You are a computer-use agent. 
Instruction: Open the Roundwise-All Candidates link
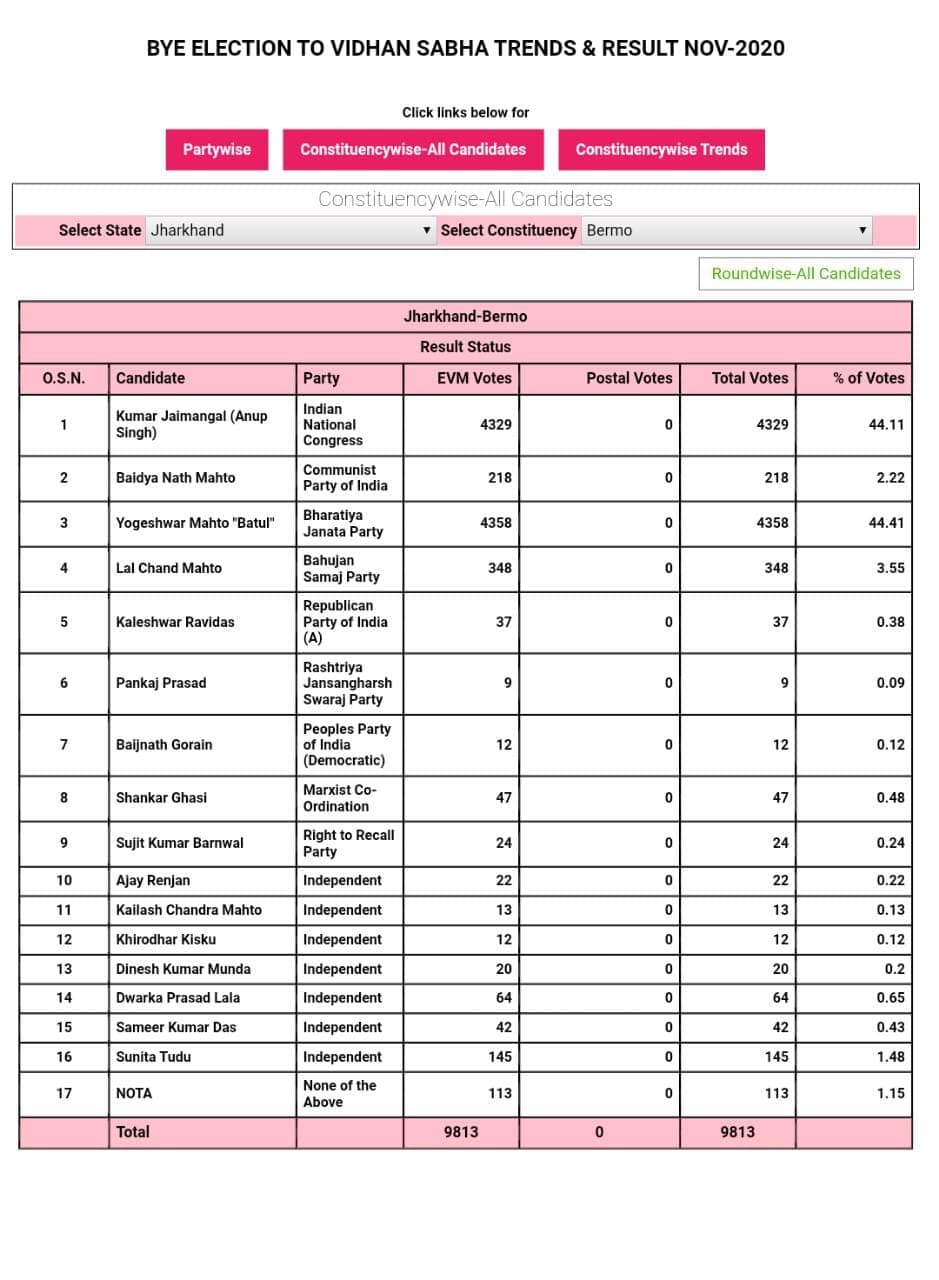point(805,273)
